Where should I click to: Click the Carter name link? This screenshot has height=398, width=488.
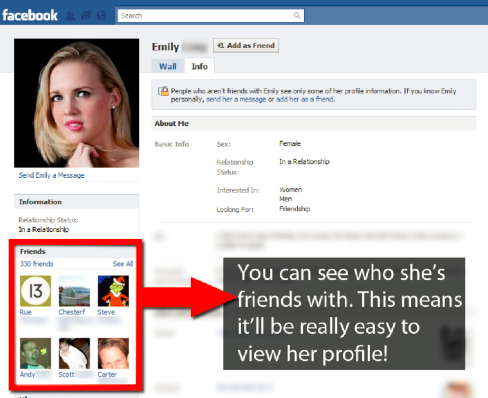click(x=107, y=375)
